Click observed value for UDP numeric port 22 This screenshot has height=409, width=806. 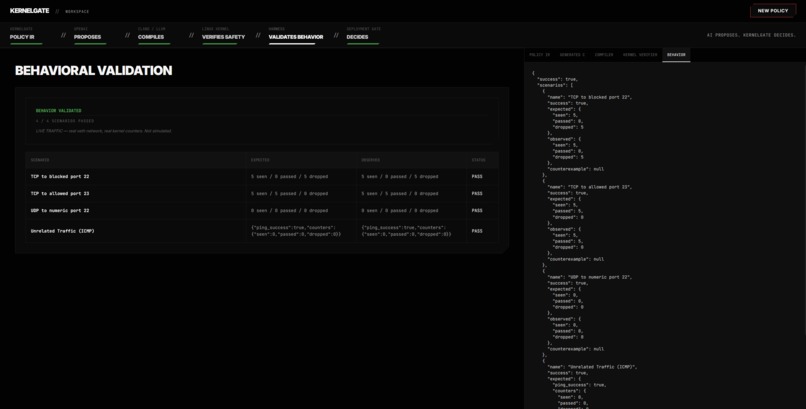pyautogui.click(x=400, y=211)
